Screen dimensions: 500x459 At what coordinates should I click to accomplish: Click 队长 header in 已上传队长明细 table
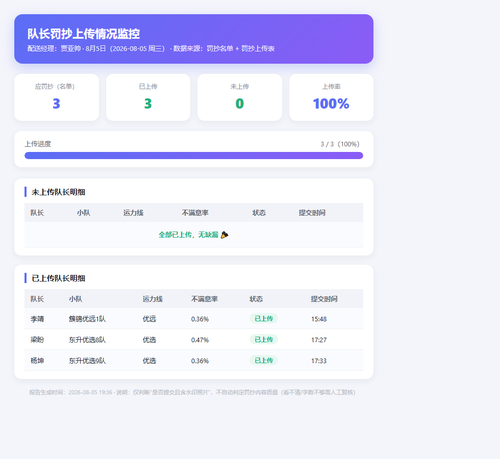(37, 299)
